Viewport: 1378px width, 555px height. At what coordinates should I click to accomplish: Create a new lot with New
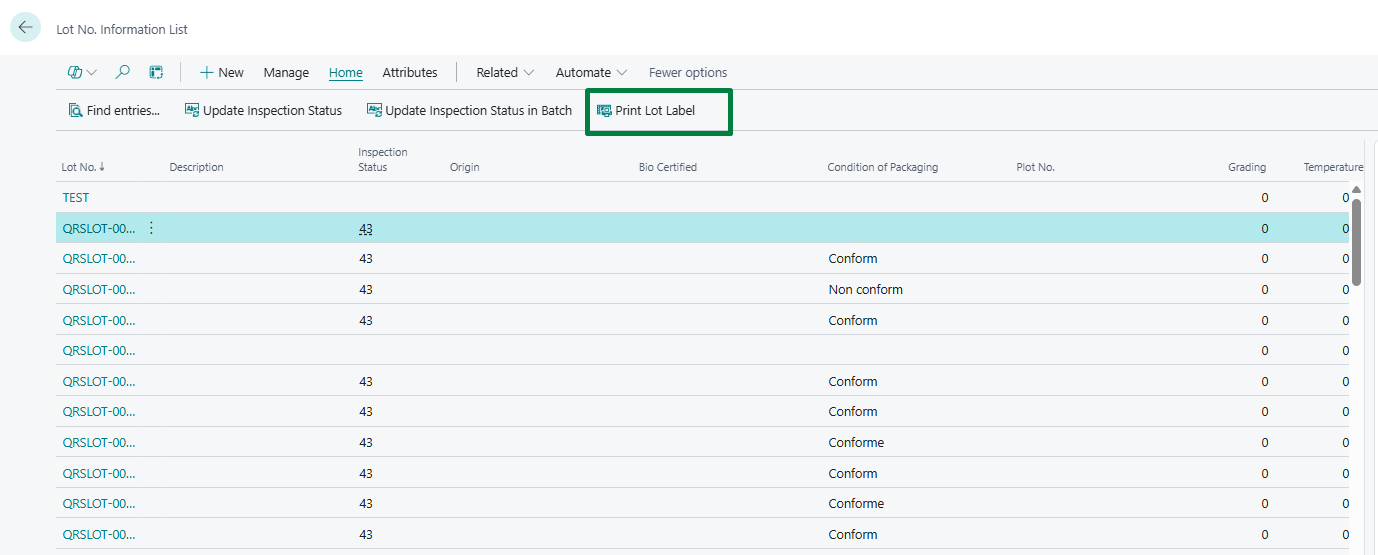[x=222, y=72]
